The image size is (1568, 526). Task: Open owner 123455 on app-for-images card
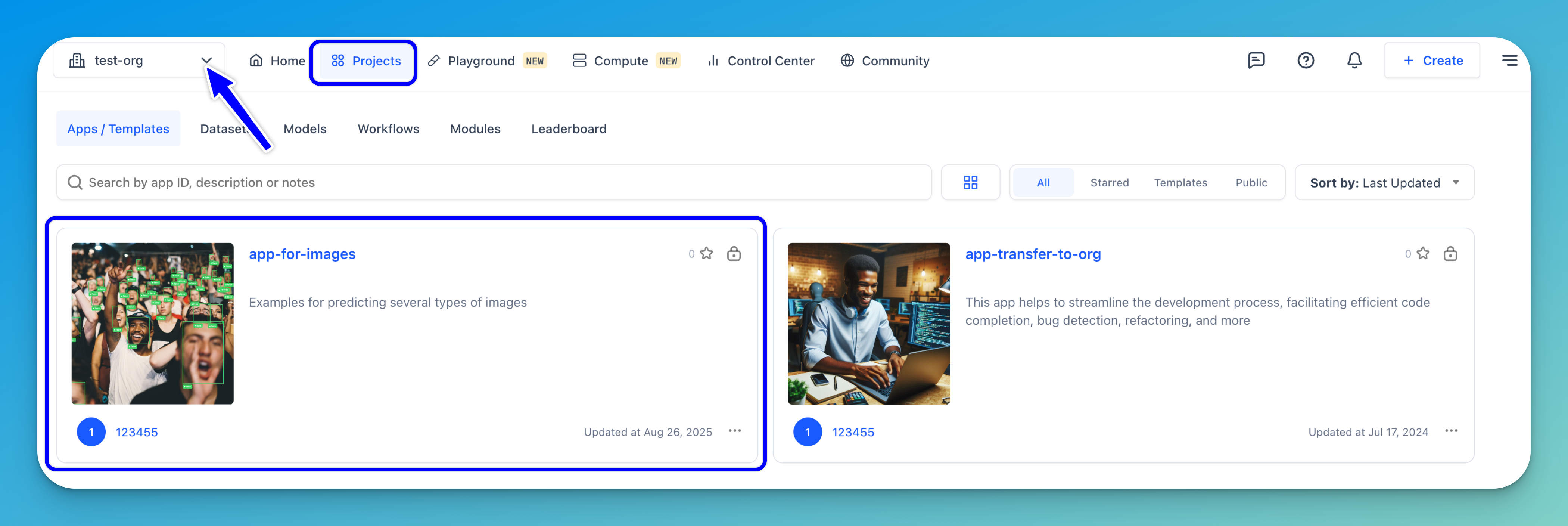[136, 432]
